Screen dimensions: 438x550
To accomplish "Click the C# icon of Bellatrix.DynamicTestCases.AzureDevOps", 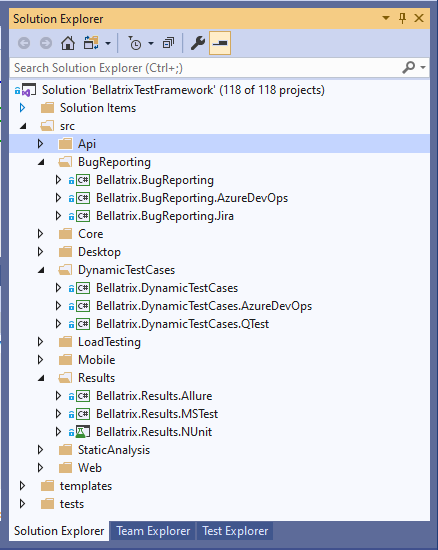I will tap(83, 306).
